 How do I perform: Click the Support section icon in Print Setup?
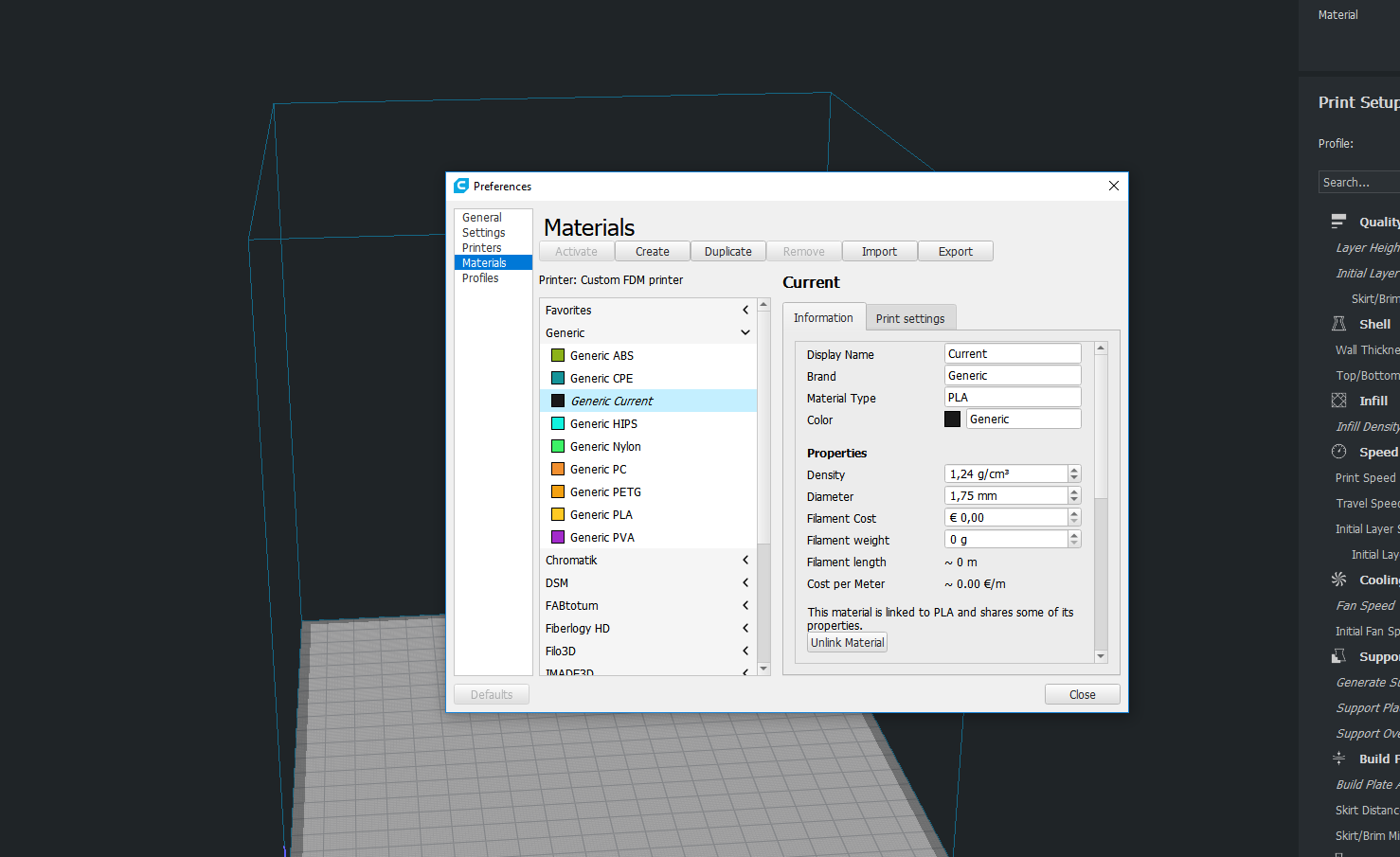tap(1338, 656)
